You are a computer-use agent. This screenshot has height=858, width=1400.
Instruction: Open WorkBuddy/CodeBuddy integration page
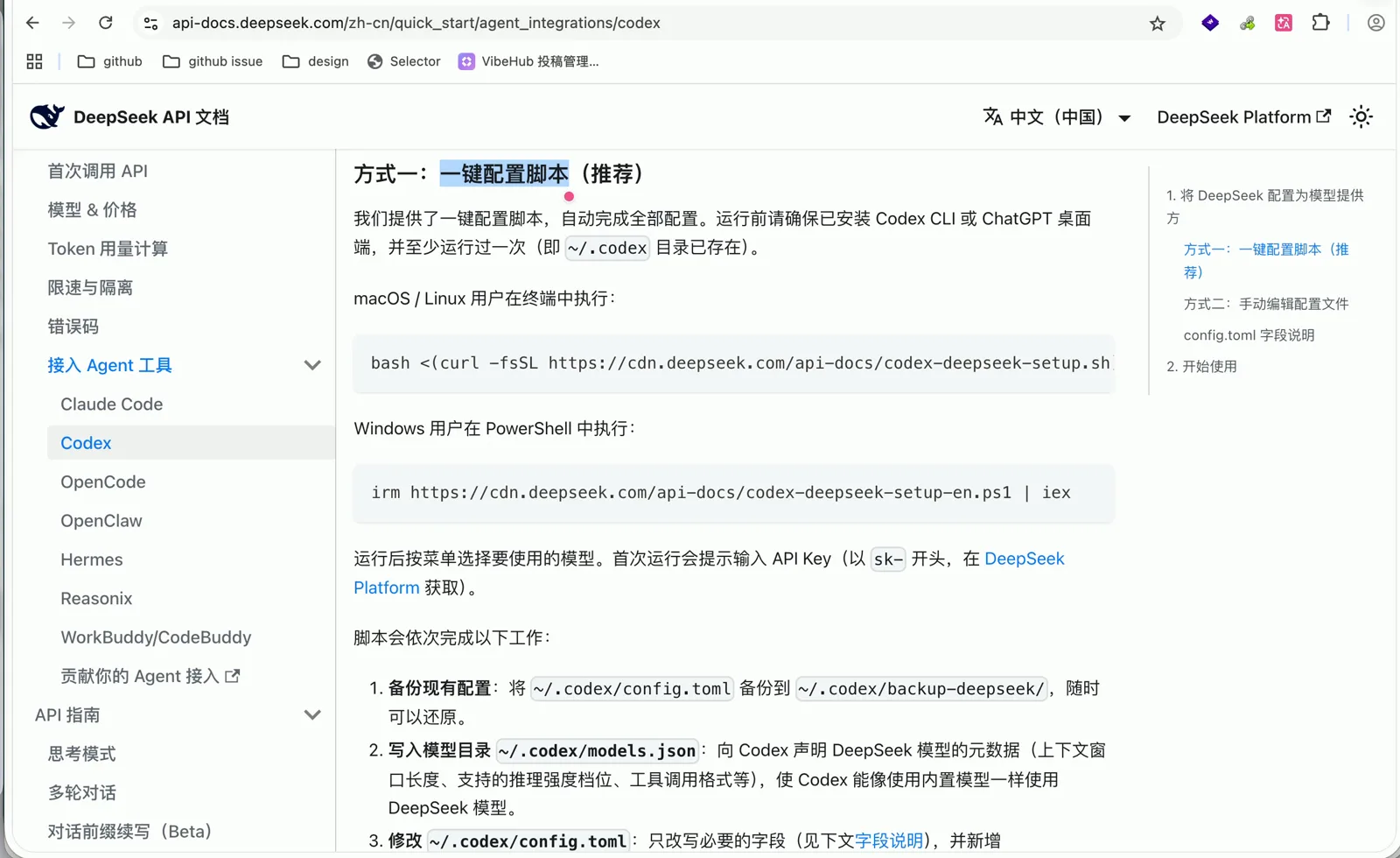(156, 637)
